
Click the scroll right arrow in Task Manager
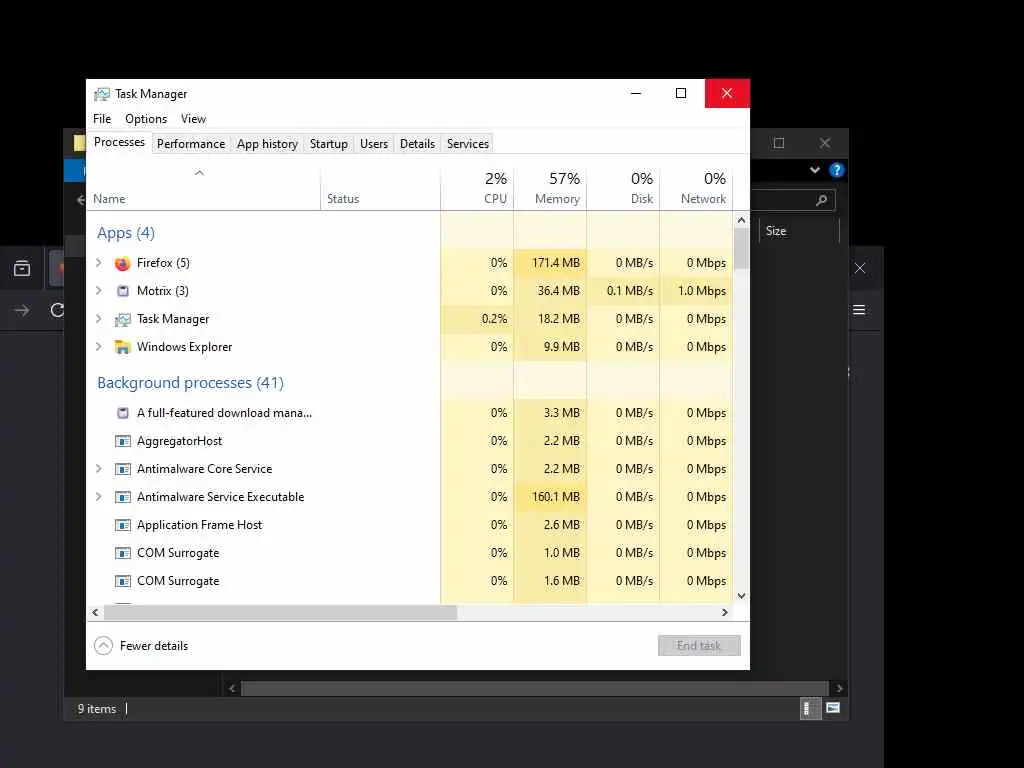point(724,613)
